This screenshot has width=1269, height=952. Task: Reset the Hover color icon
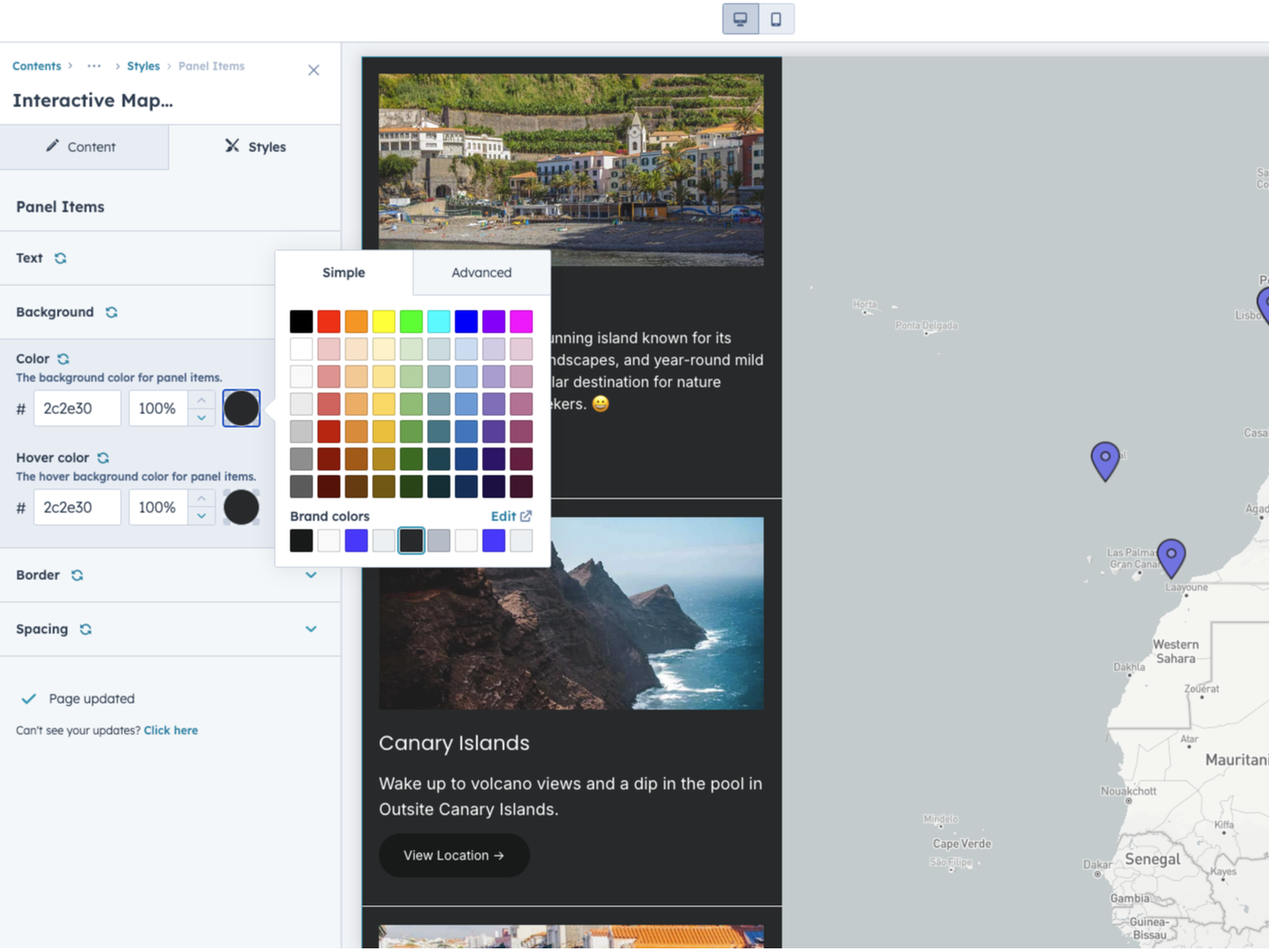click(104, 458)
